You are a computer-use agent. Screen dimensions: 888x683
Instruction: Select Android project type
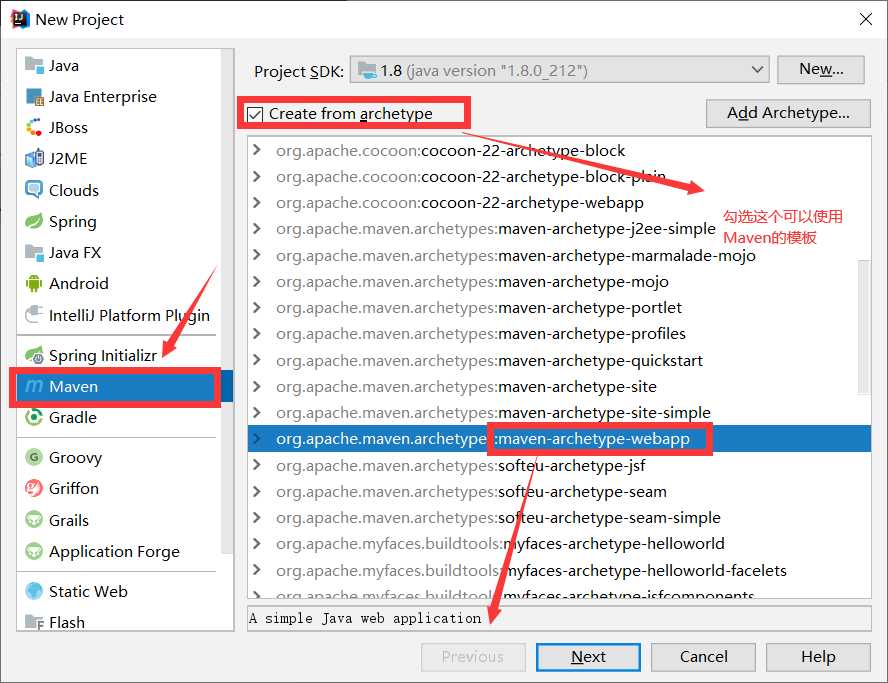[119, 283]
